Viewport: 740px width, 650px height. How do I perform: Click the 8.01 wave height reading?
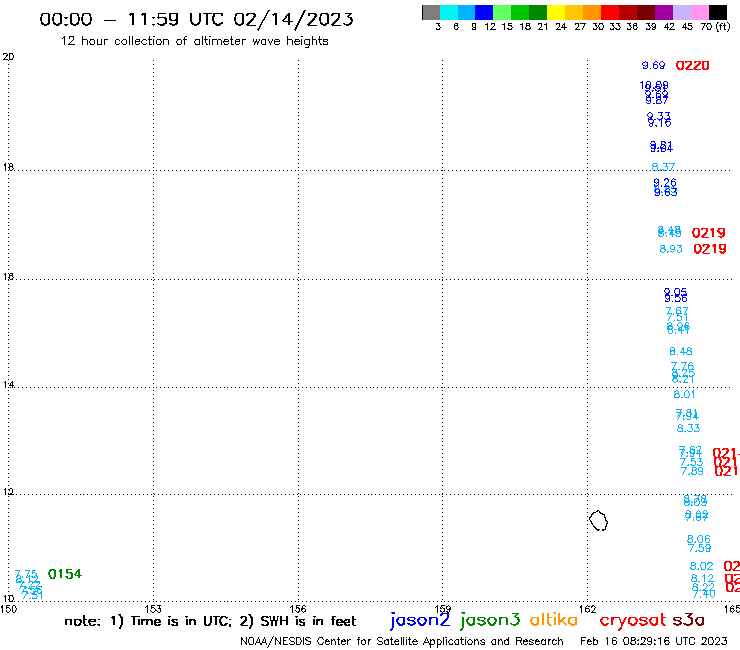tap(684, 394)
